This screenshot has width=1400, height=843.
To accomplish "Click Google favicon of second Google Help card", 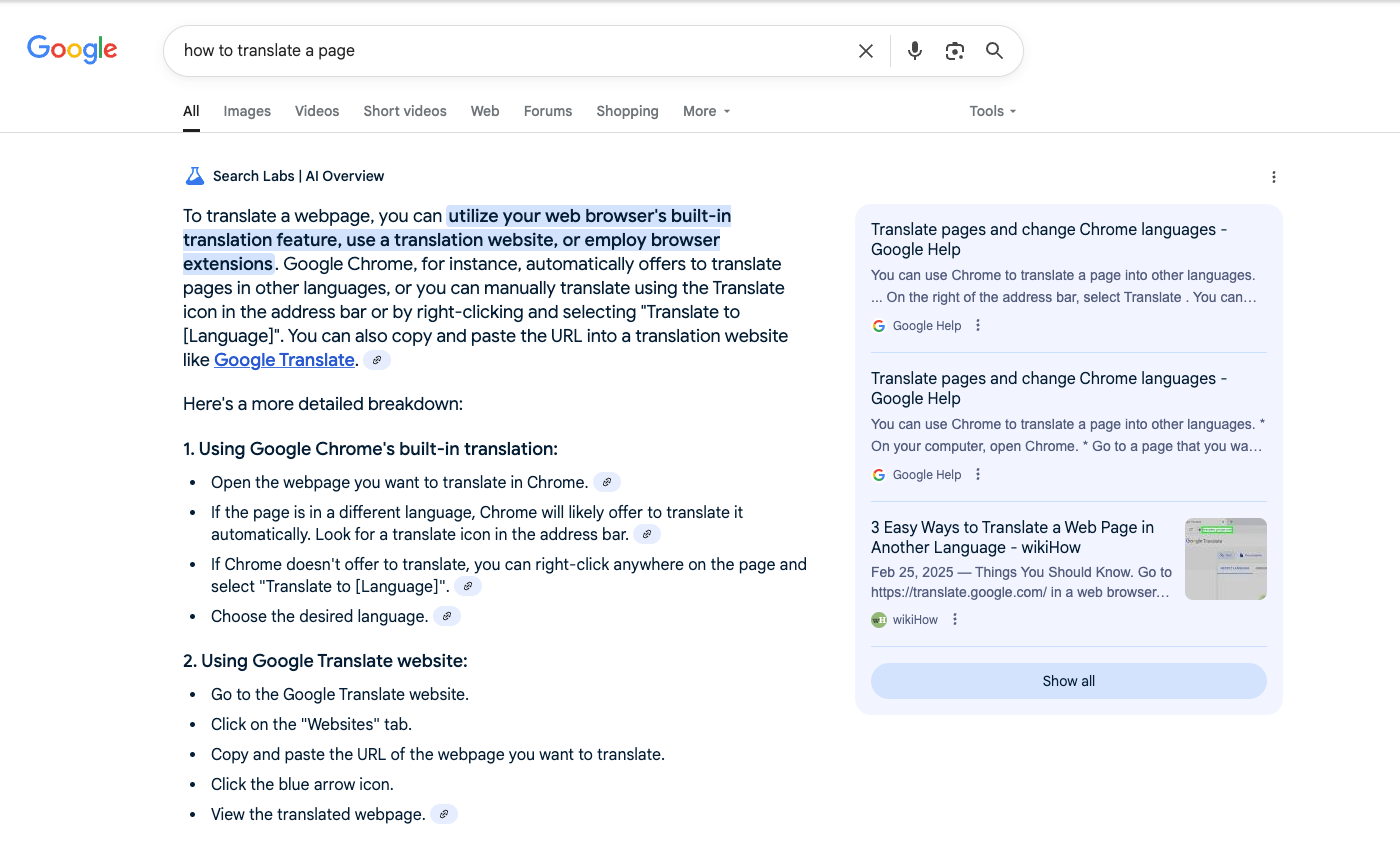I will coord(879,475).
